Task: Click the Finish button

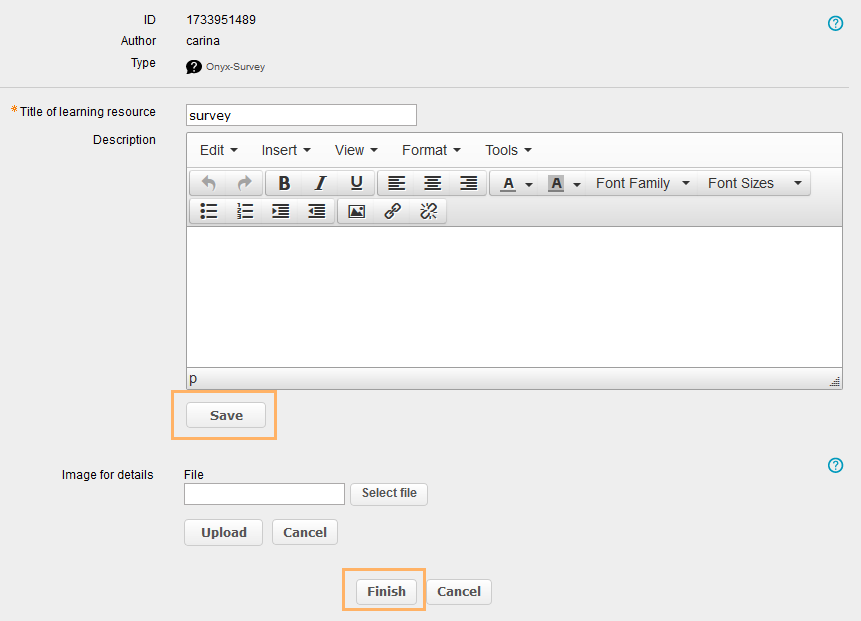Action: [x=386, y=591]
